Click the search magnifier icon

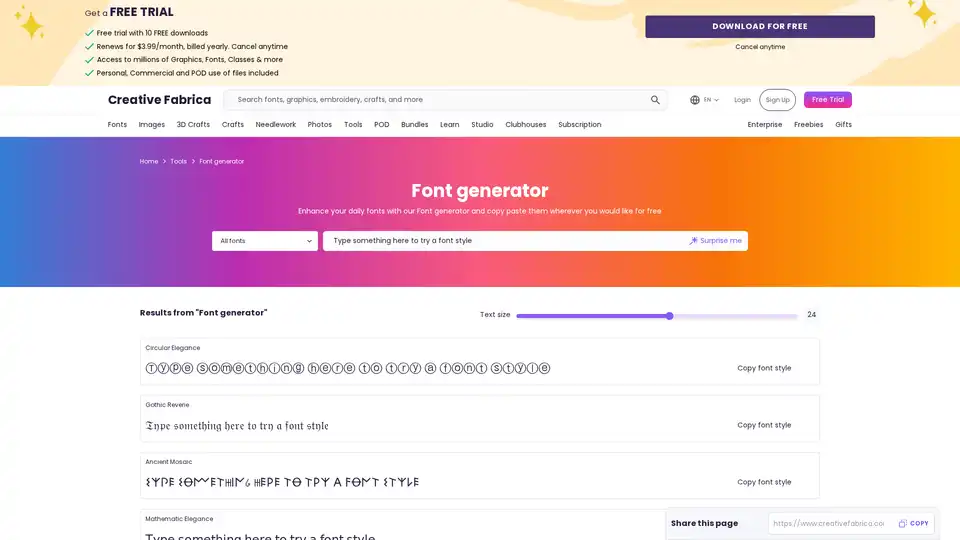(655, 100)
